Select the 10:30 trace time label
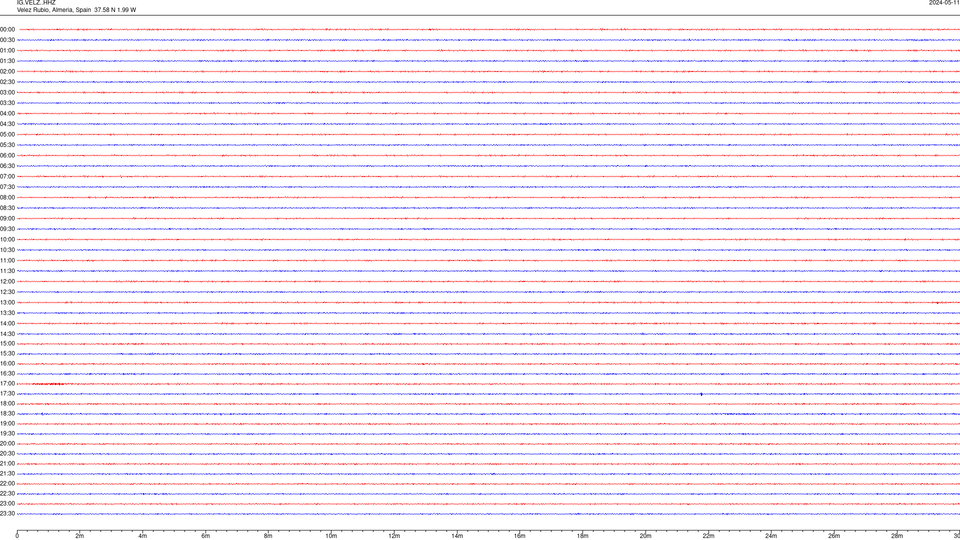The width and height of the screenshot is (960, 540). [x=7, y=250]
